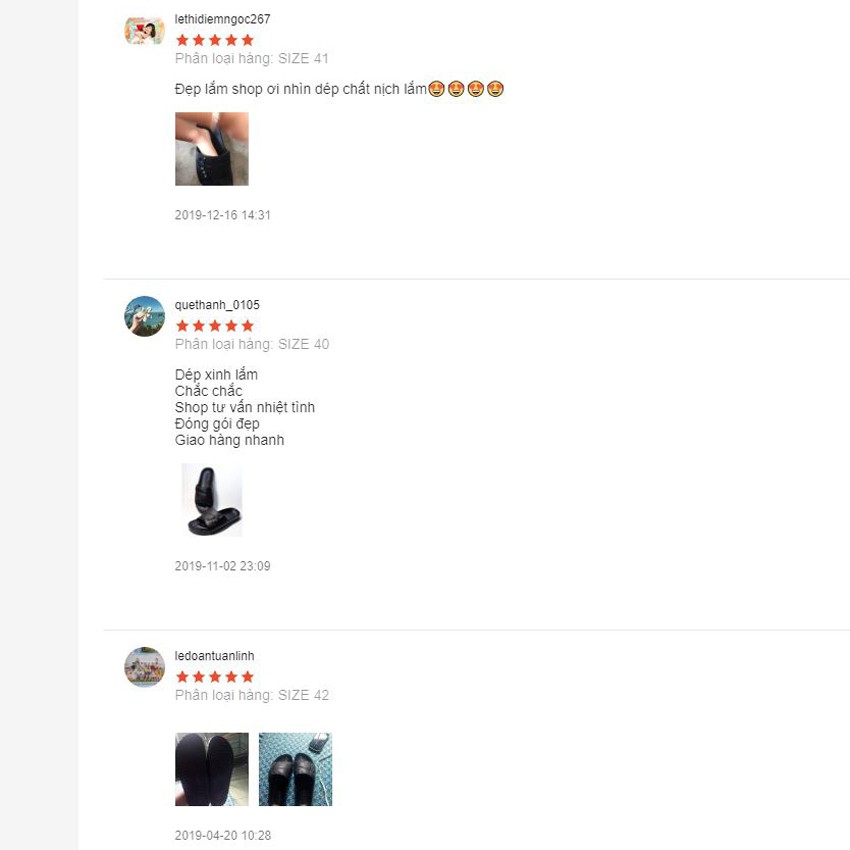Image resolution: width=850 pixels, height=850 pixels.
Task: View quethanh_0105's black slides photo
Action: 212,500
